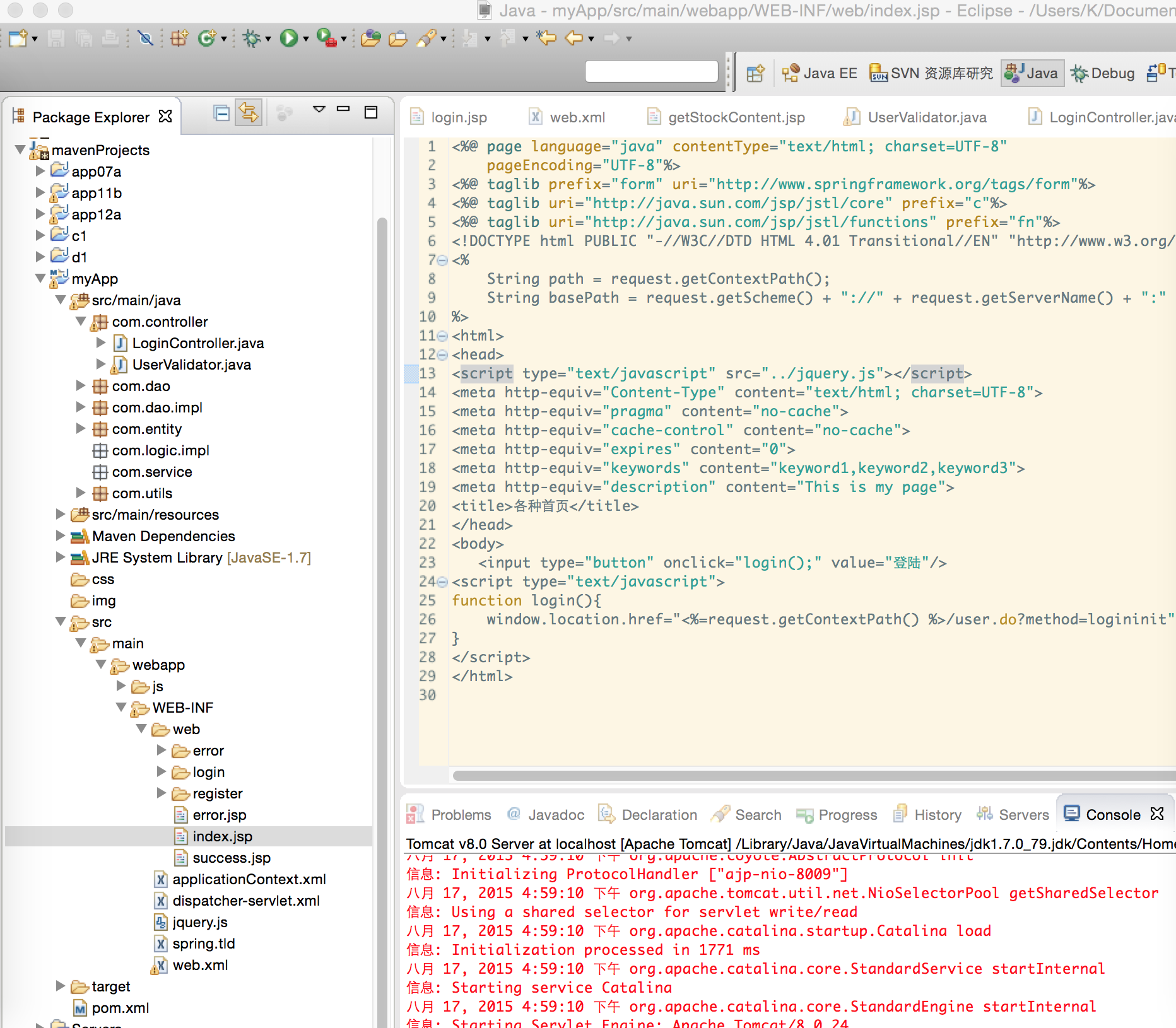
Task: Click the Quick Access search field
Action: pyautogui.click(x=651, y=71)
